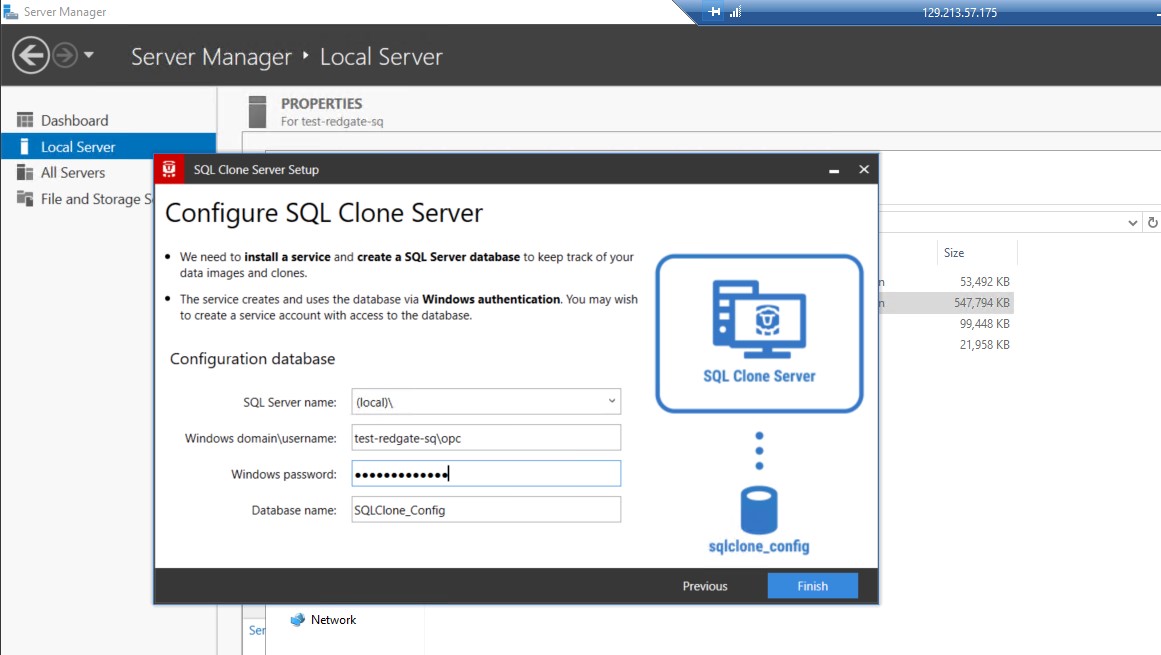Select Local Server in the sidebar

tap(108, 147)
